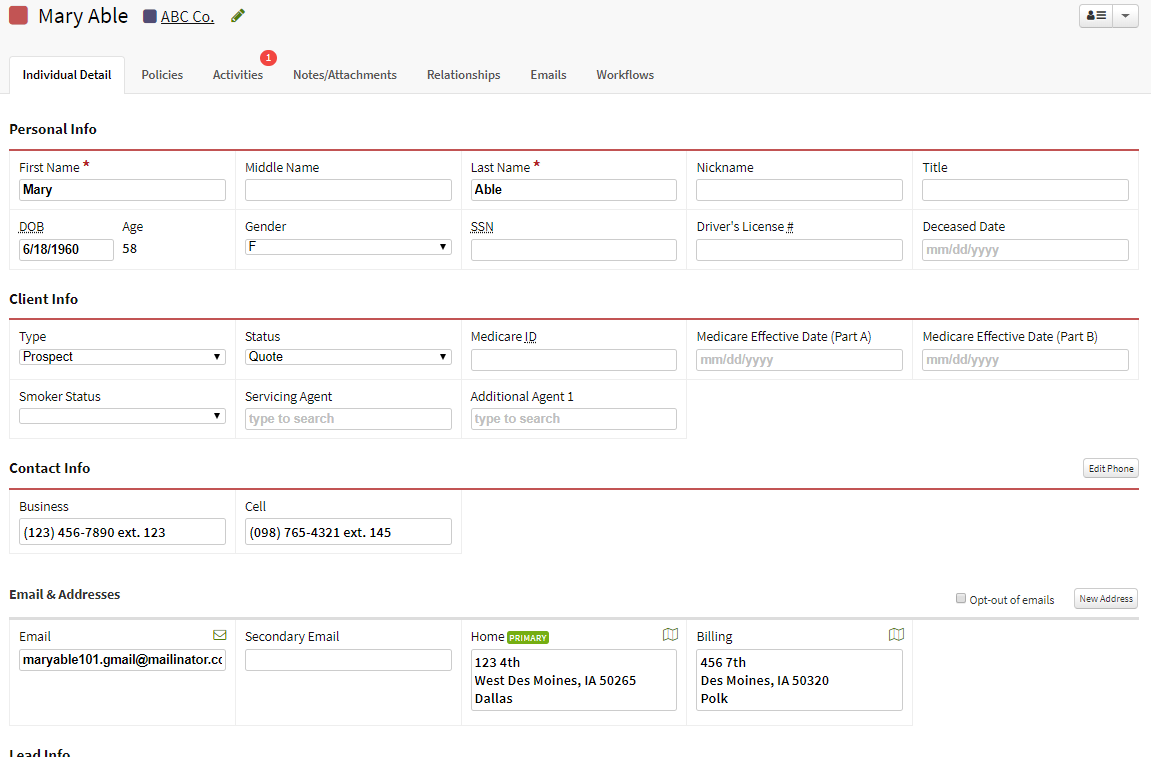
Task: Click the map icon on Billing address
Action: point(895,635)
